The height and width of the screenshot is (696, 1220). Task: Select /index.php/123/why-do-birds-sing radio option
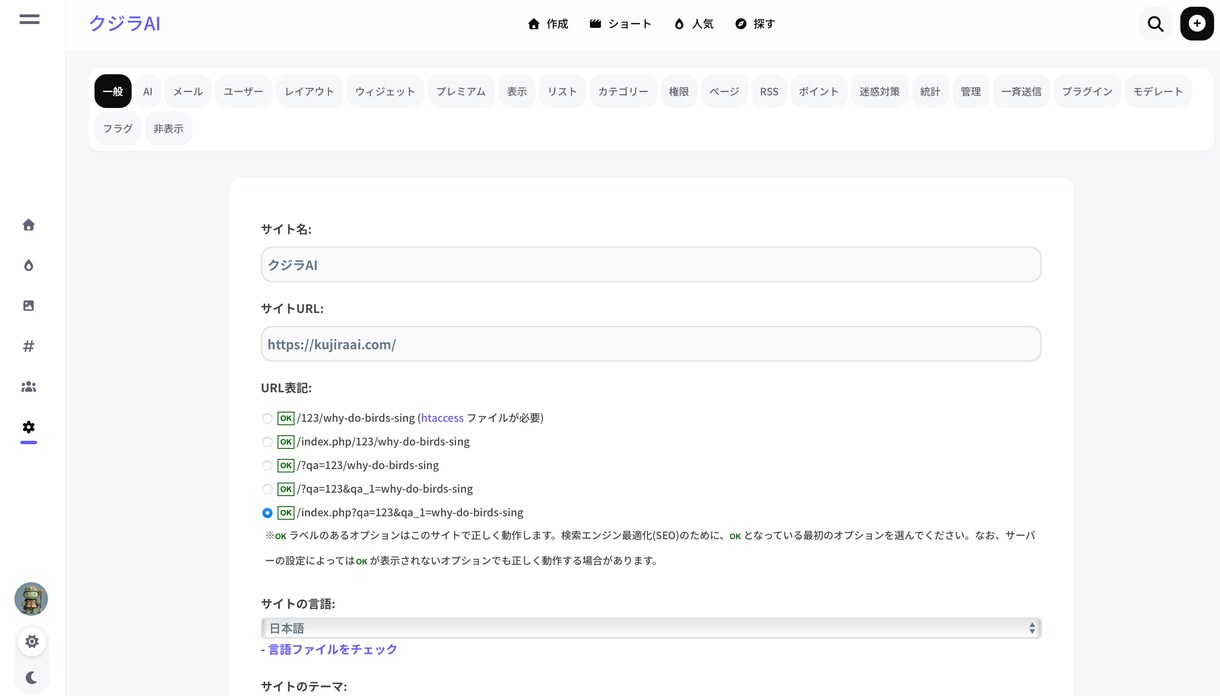267,442
